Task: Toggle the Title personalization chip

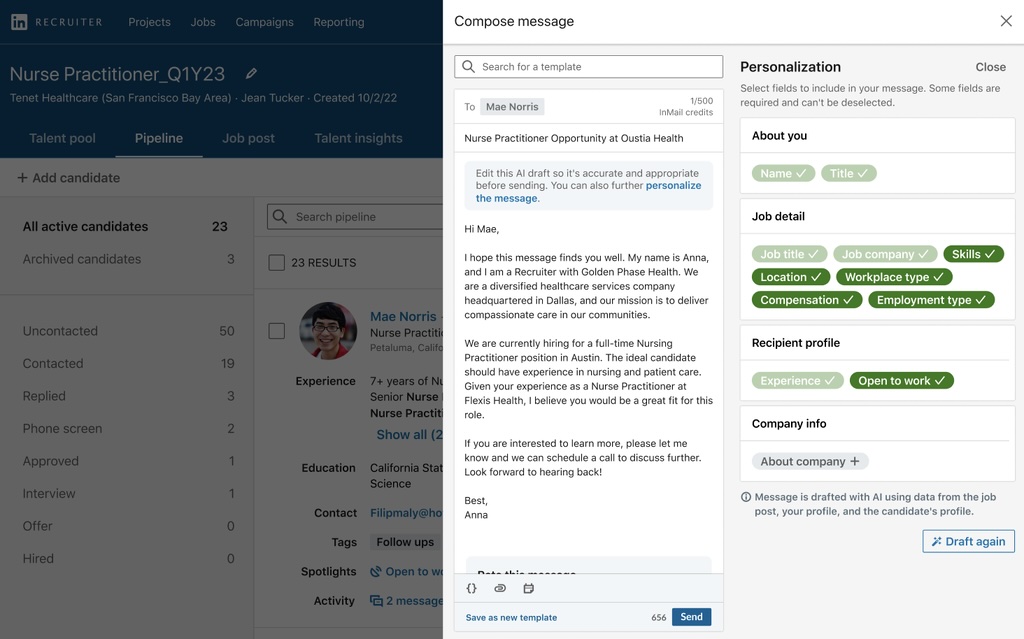Action: (848, 173)
